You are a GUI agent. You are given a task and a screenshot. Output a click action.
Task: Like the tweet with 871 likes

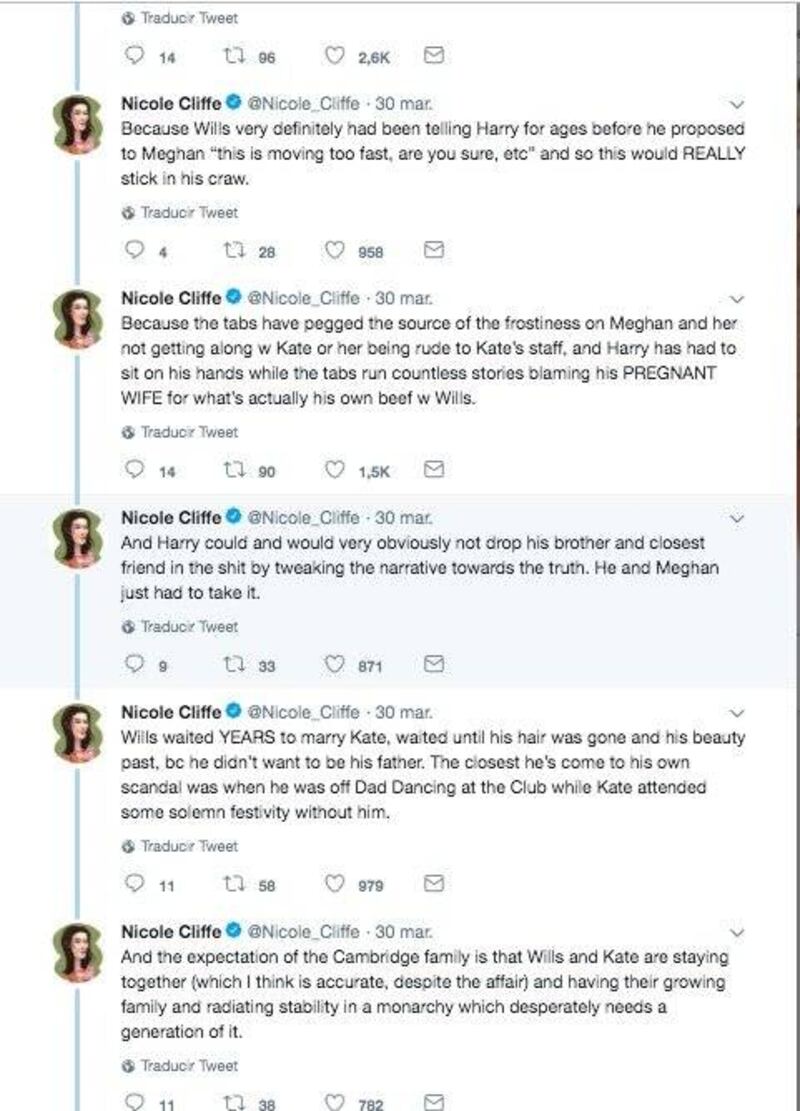click(334, 664)
